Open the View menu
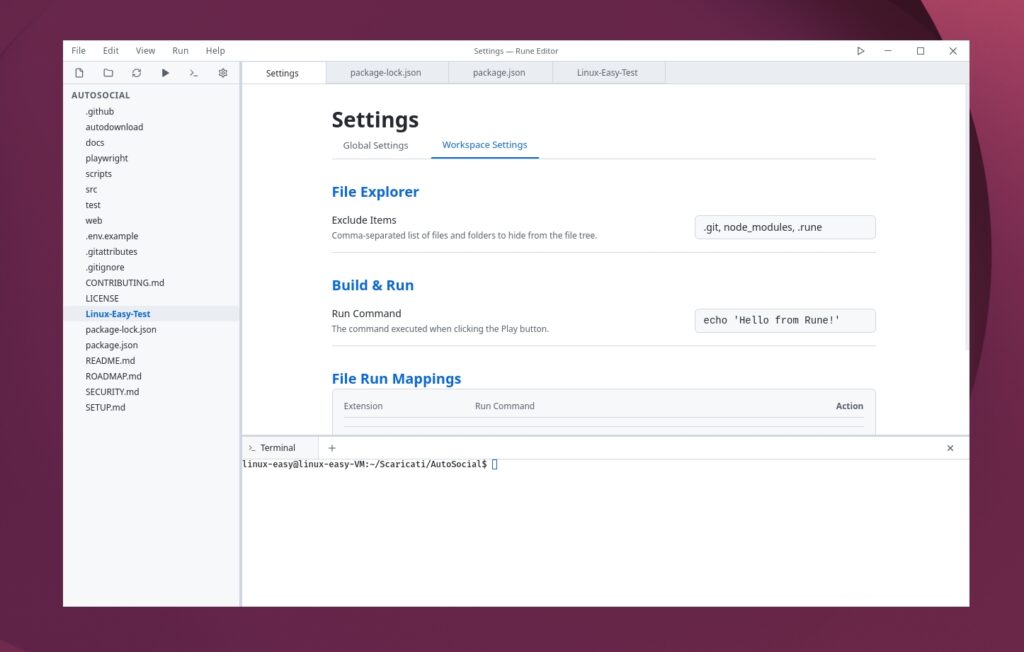 point(145,50)
